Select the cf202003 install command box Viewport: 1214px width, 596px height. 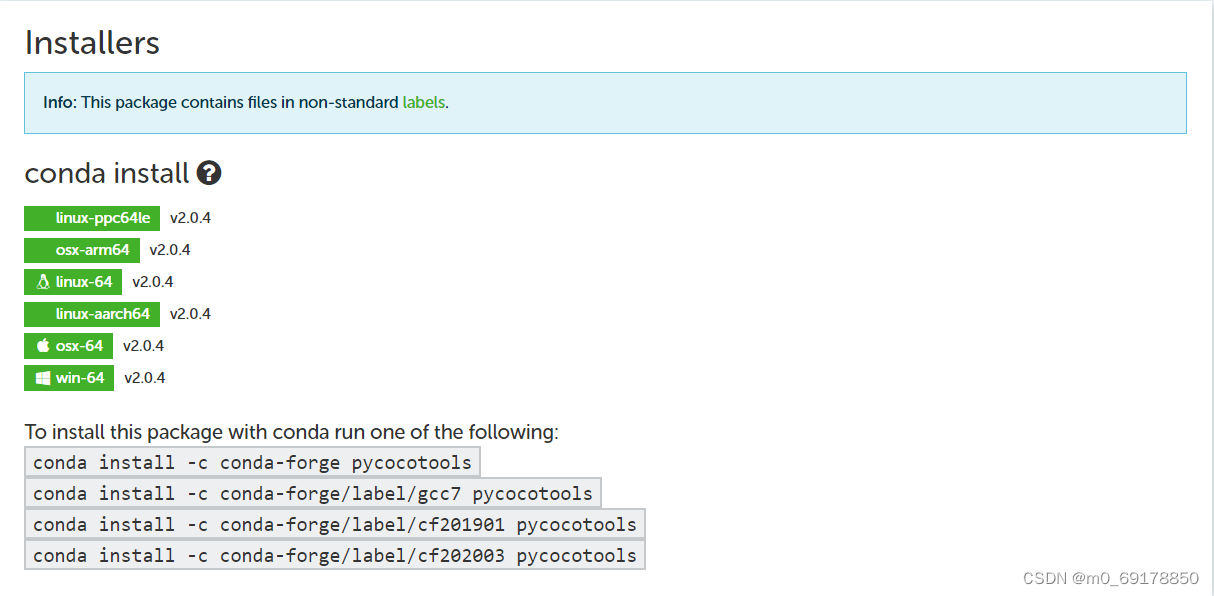[x=334, y=555]
